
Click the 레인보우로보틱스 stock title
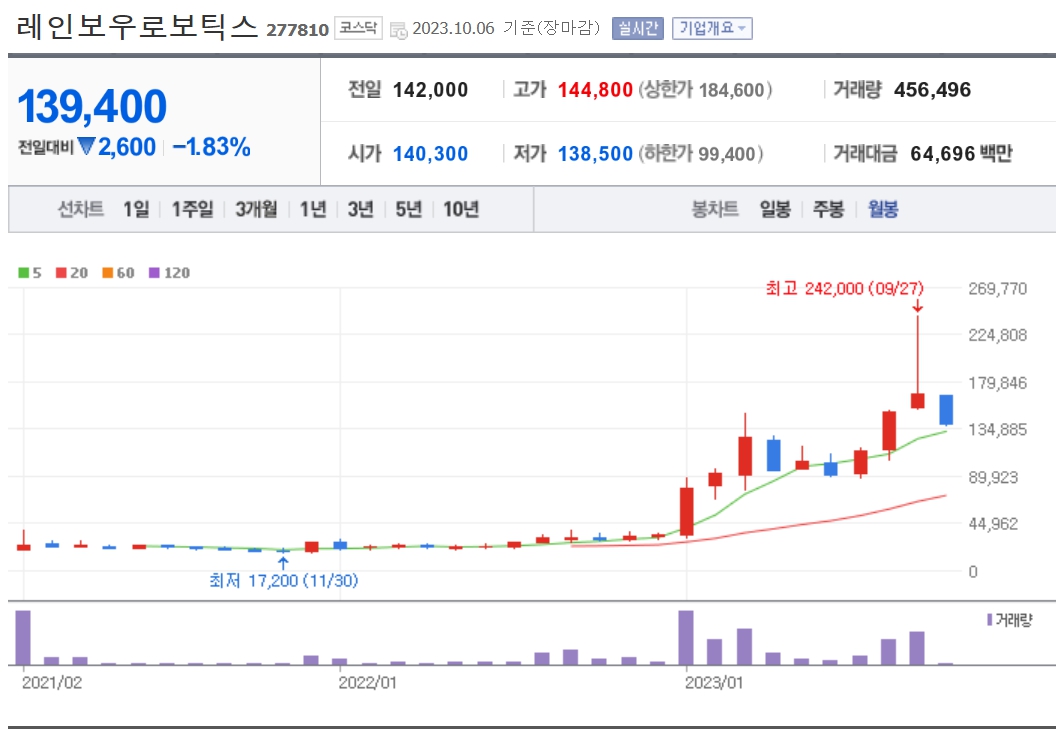(x=137, y=27)
